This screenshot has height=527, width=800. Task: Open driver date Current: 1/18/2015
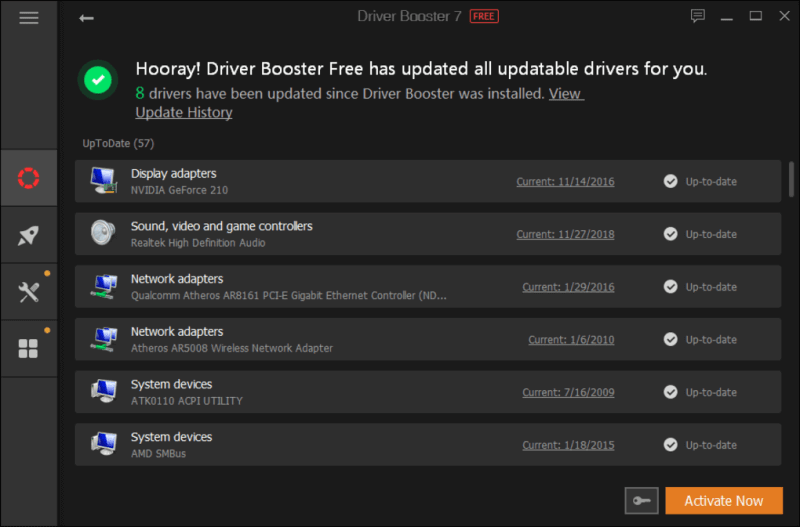568,445
